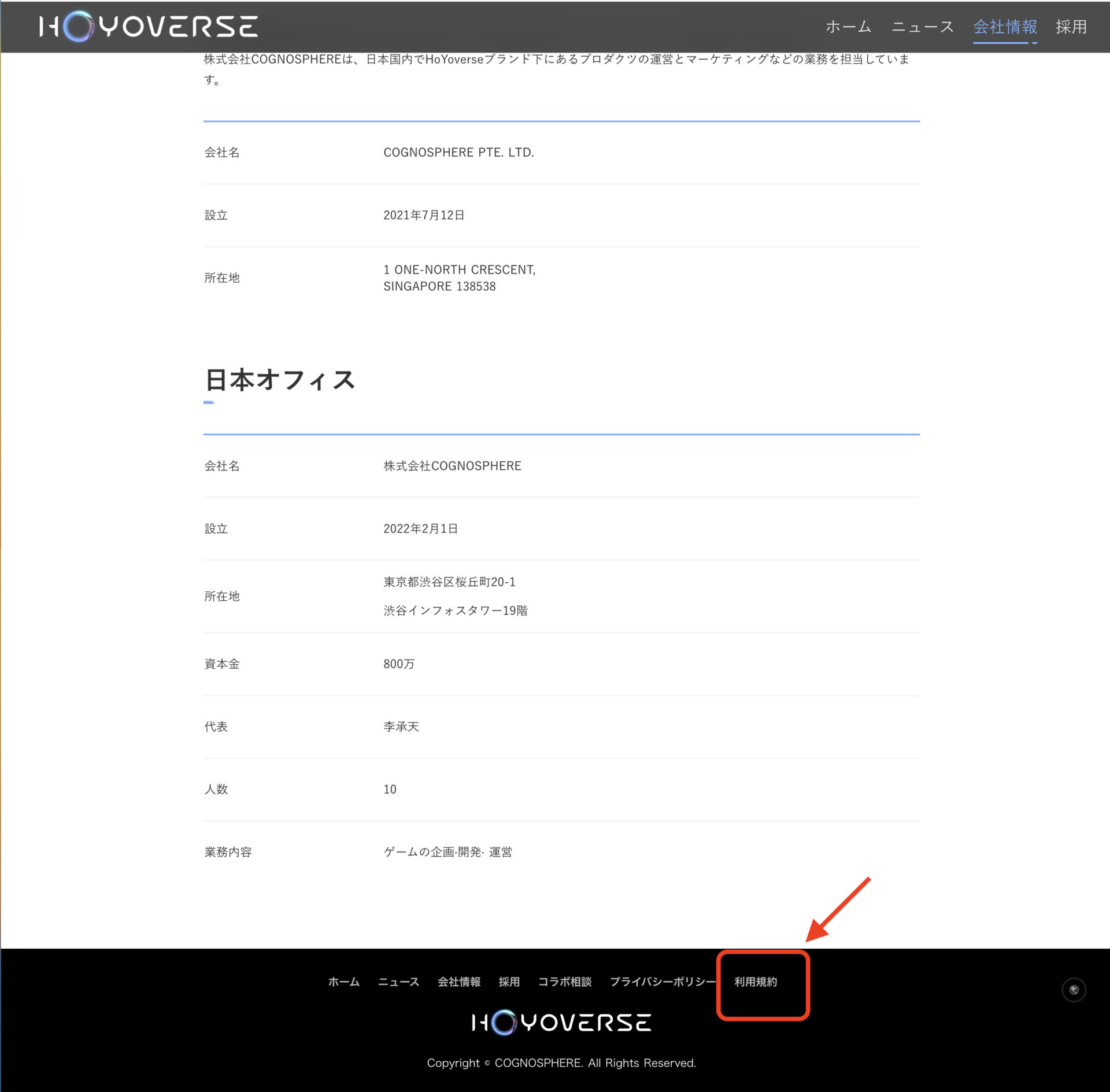Open ニュース in the top navigation bar
Viewport: 1110px width, 1092px height.
[922, 27]
